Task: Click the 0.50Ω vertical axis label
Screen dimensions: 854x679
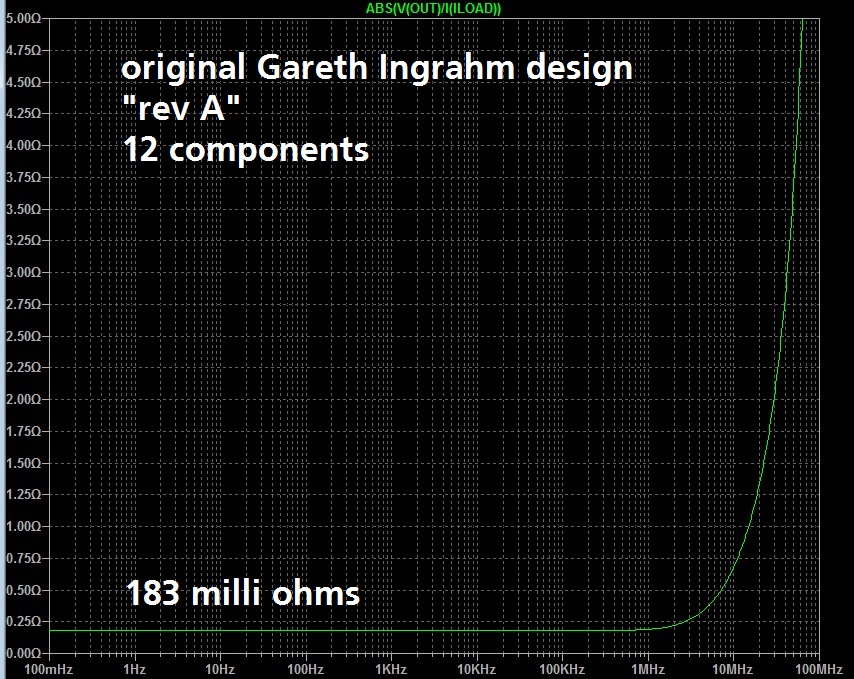Action: point(23,590)
